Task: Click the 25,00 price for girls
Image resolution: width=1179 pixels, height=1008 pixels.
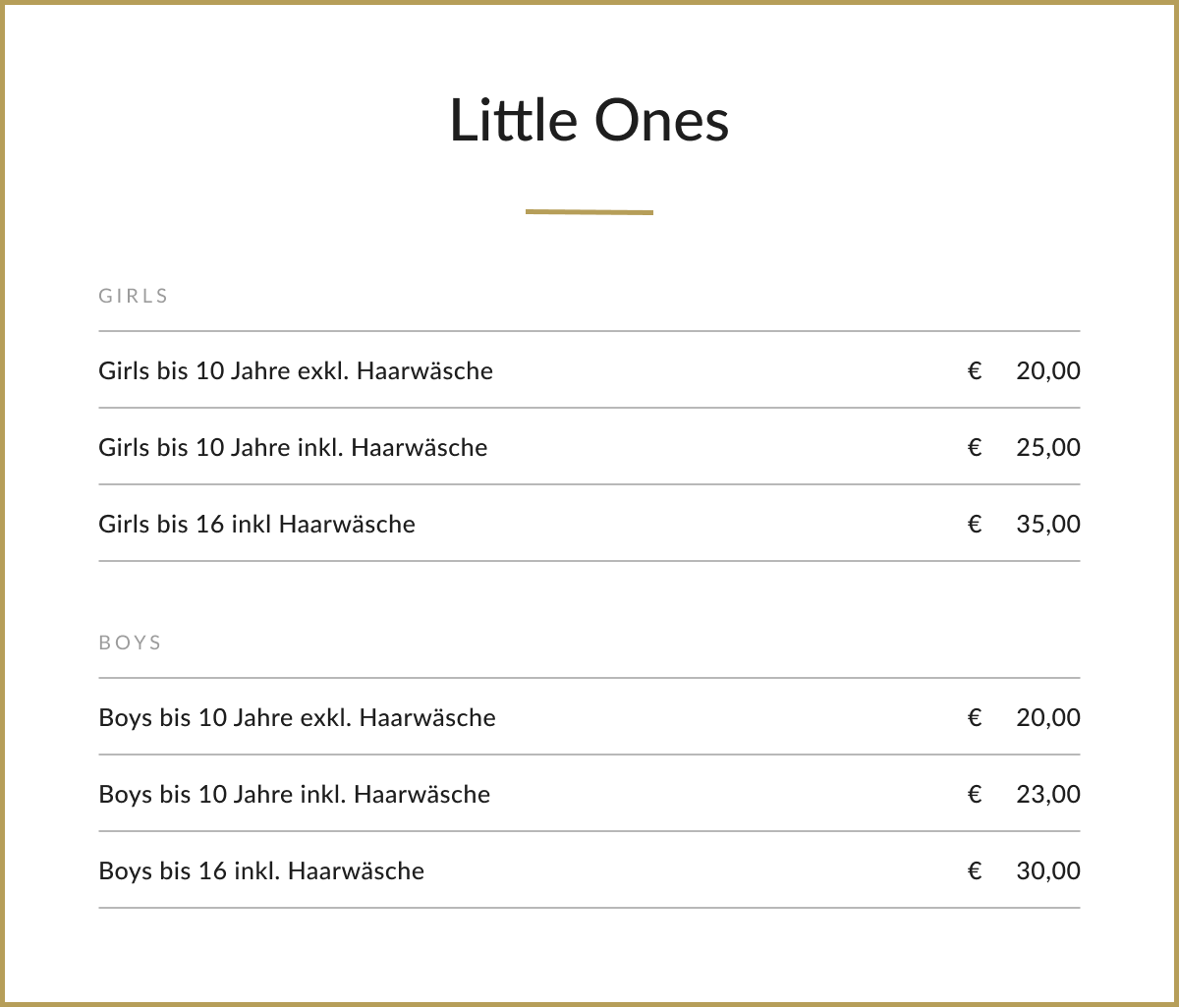Action: [1048, 447]
